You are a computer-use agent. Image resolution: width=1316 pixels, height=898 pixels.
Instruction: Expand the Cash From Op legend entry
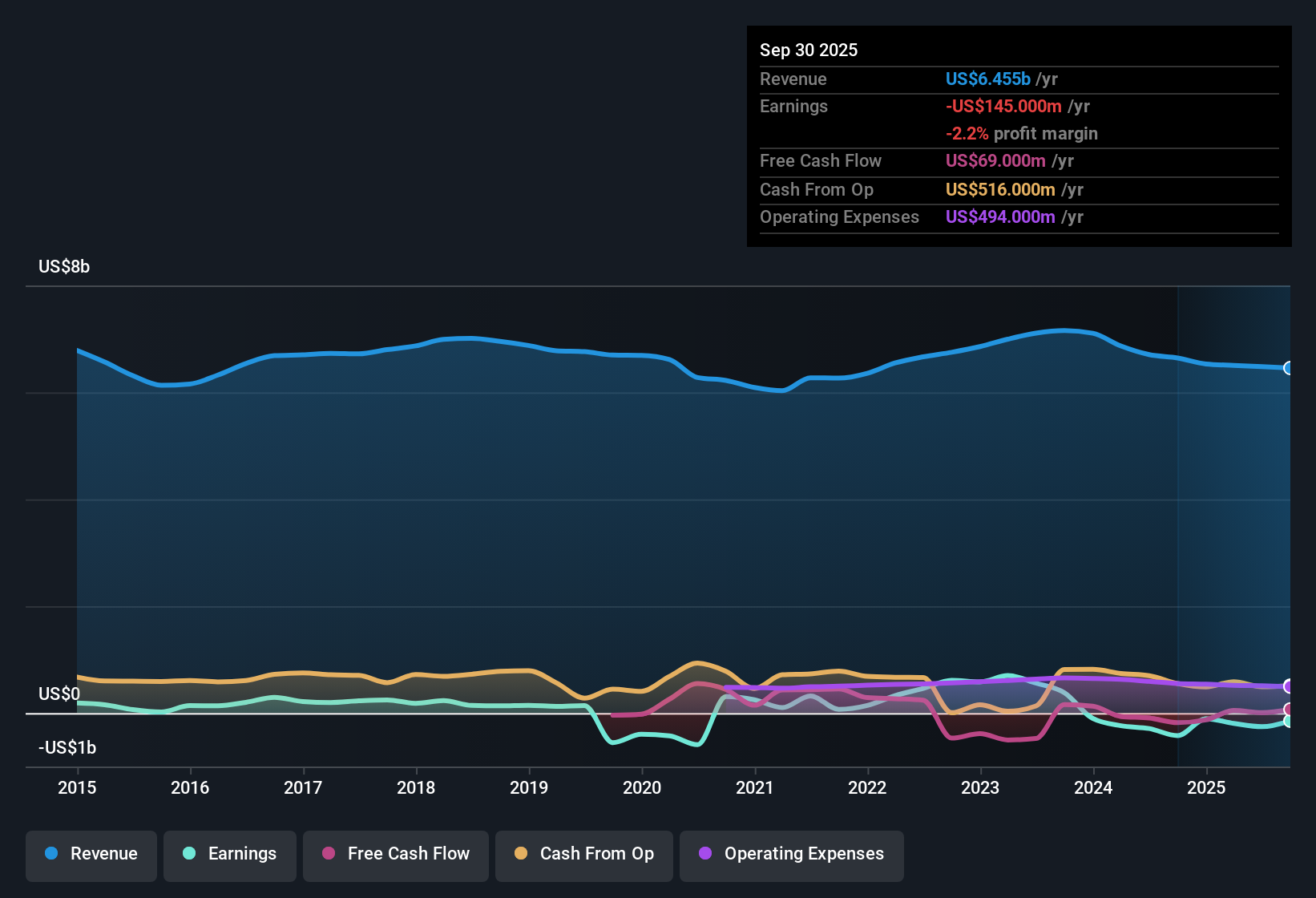[x=583, y=855]
